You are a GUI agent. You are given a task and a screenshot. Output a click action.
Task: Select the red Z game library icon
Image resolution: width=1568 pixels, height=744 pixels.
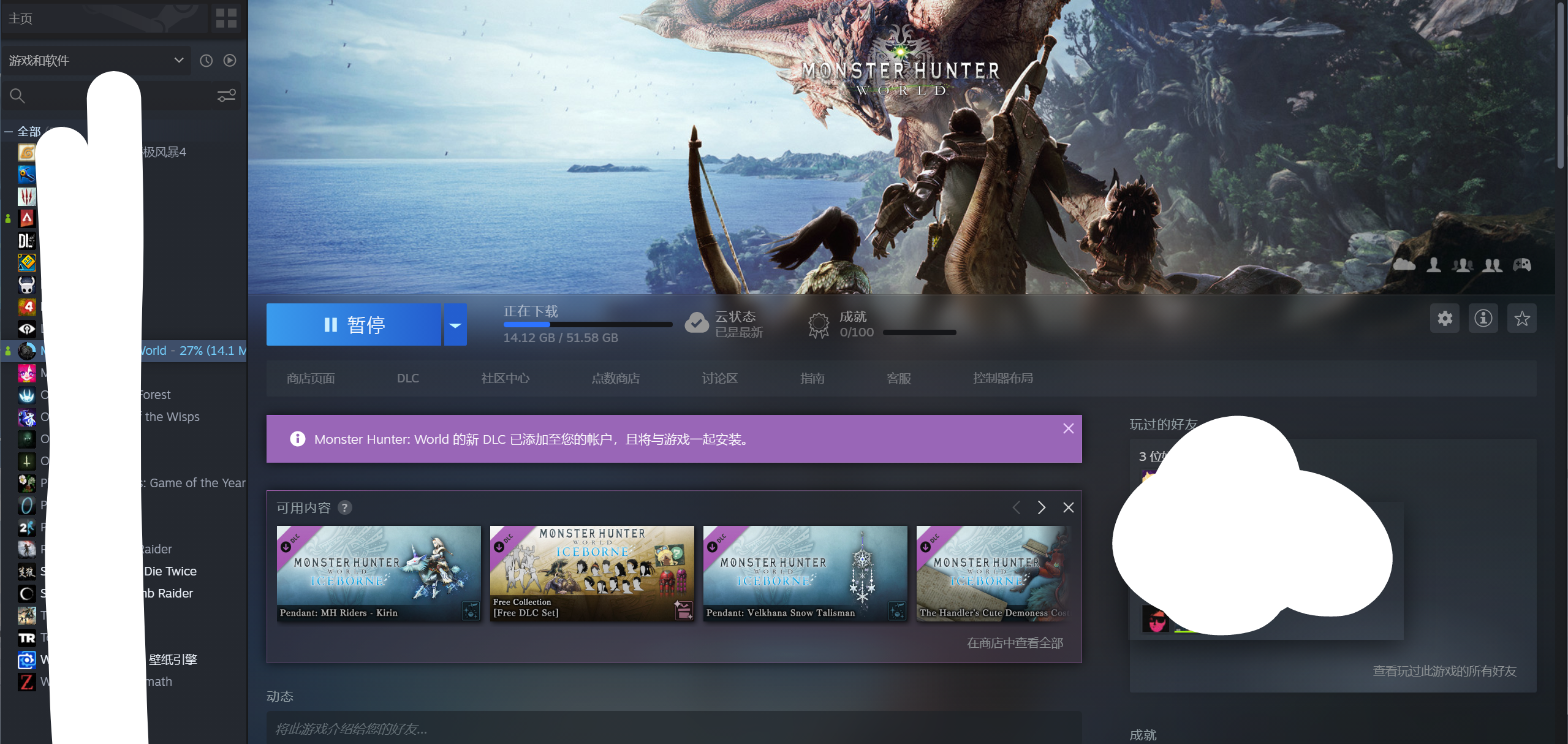click(26, 681)
